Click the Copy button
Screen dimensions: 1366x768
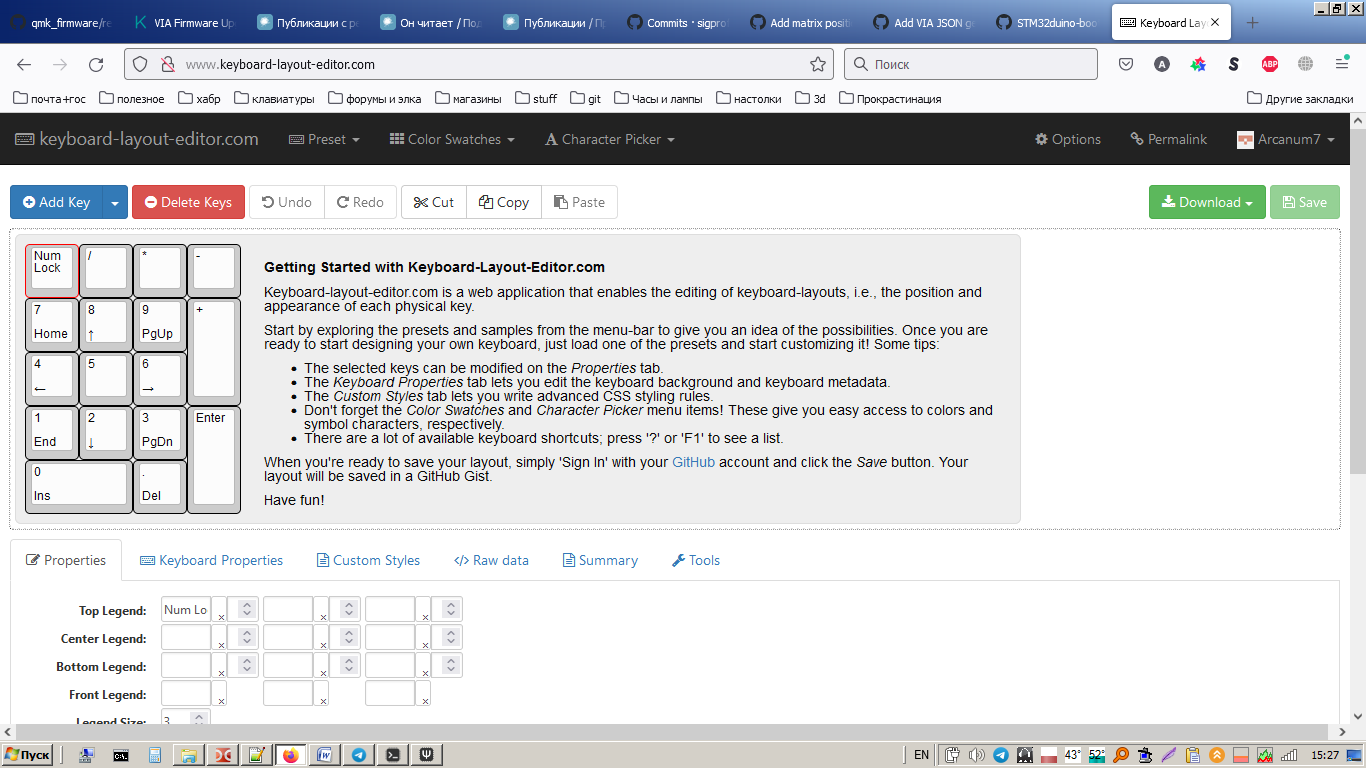tap(504, 202)
